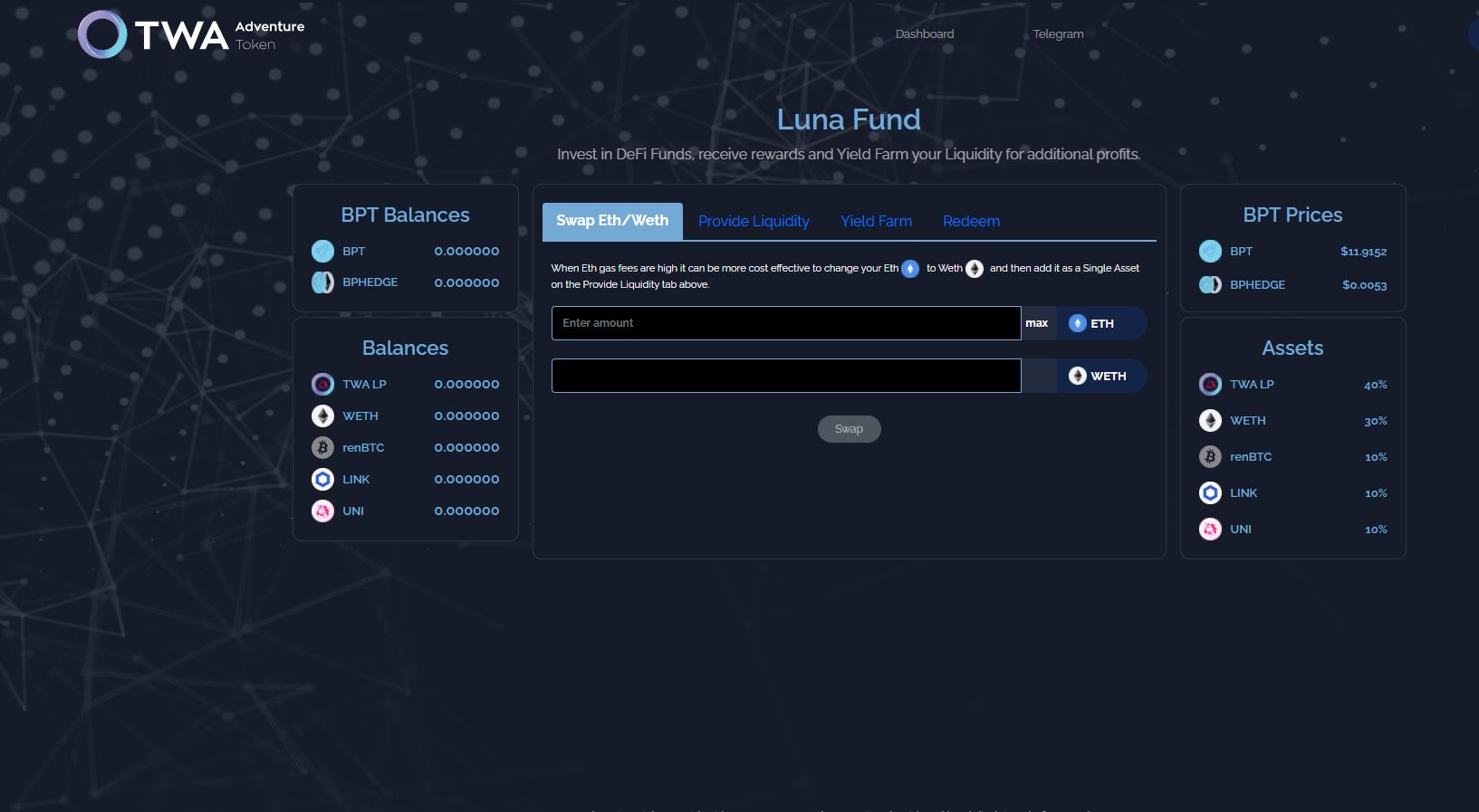Click the LINK icon in Assets panel
The width and height of the screenshot is (1479, 812).
tap(1210, 492)
